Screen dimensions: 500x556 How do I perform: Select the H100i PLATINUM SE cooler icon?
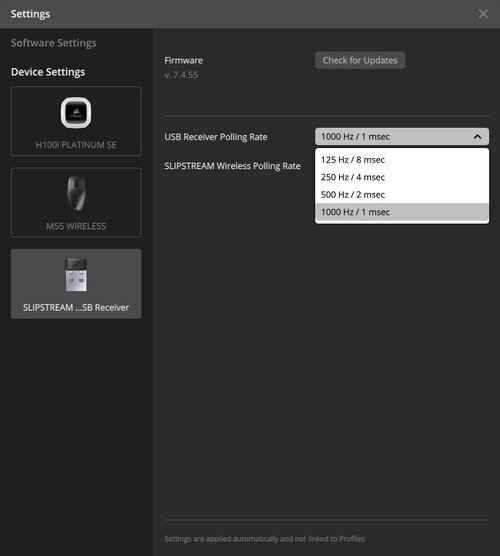tap(76, 113)
